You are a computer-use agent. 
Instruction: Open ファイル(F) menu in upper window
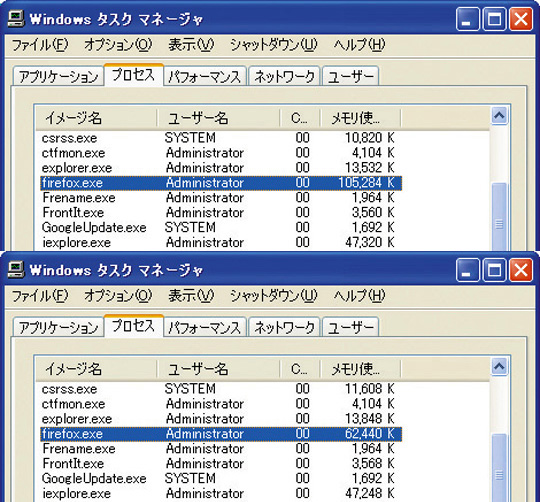tap(40, 45)
